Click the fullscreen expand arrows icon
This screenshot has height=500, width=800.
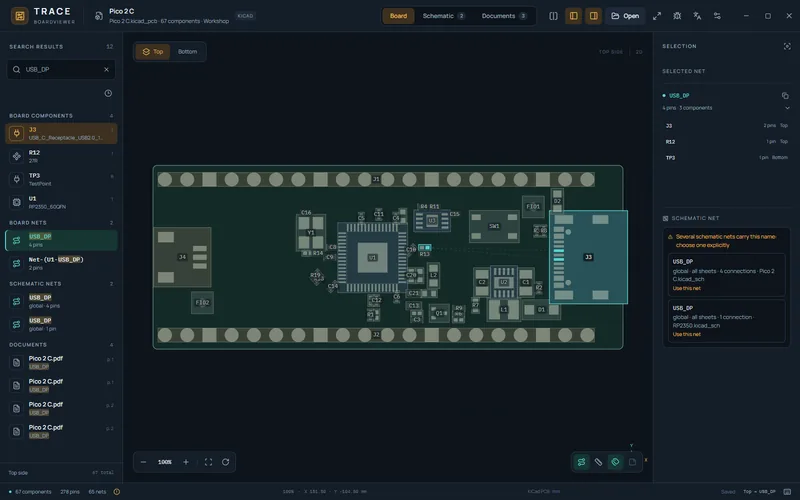coord(657,16)
